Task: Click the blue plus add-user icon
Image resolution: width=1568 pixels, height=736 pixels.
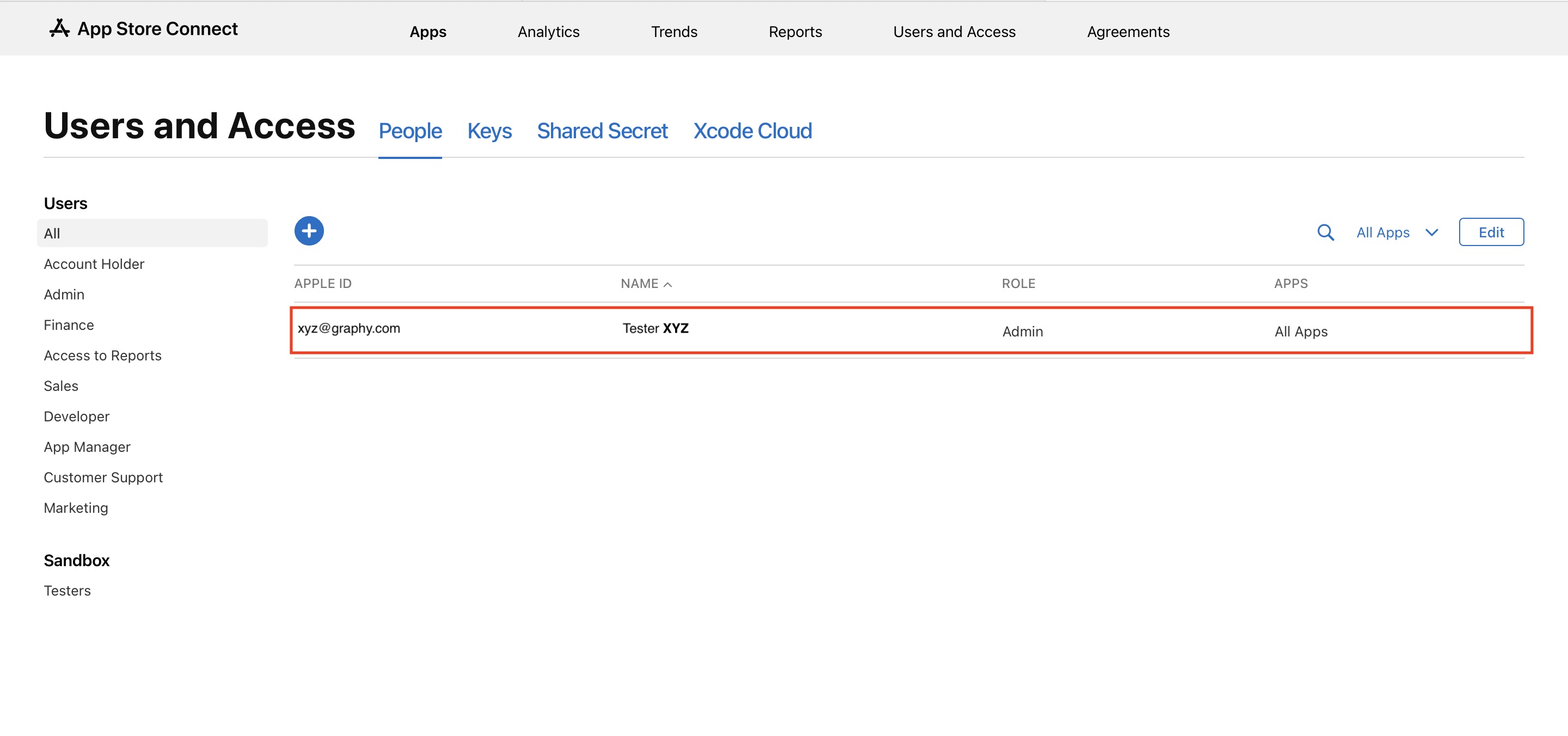Action: point(309,231)
